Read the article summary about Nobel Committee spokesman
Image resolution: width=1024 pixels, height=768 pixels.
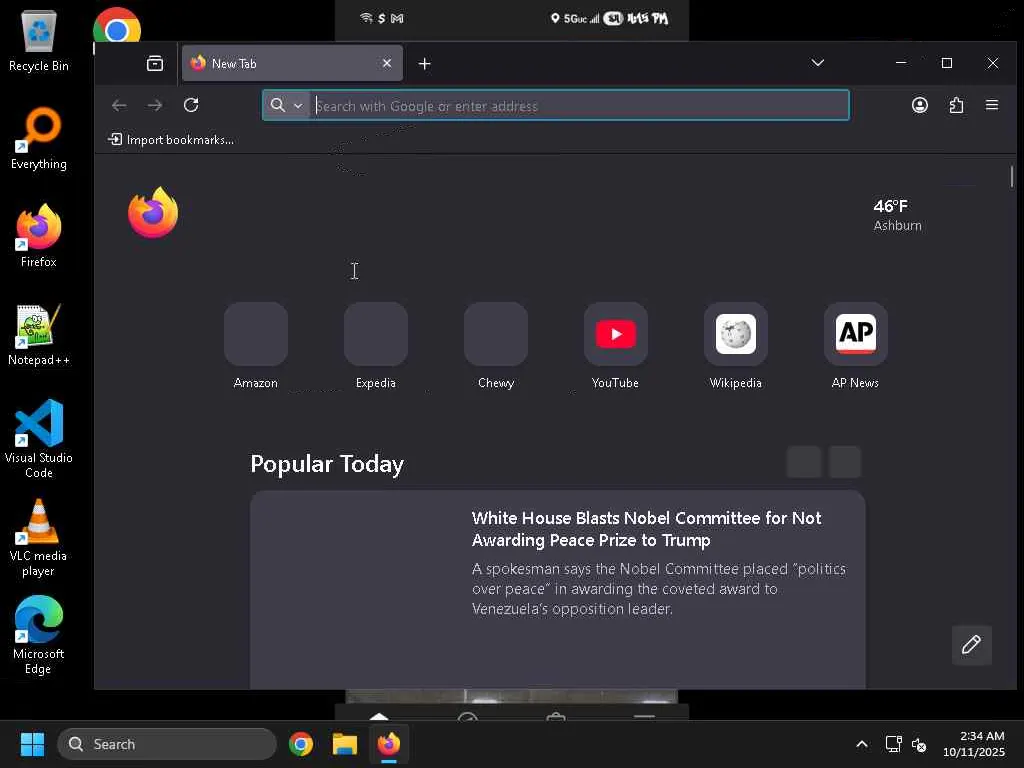[658, 588]
